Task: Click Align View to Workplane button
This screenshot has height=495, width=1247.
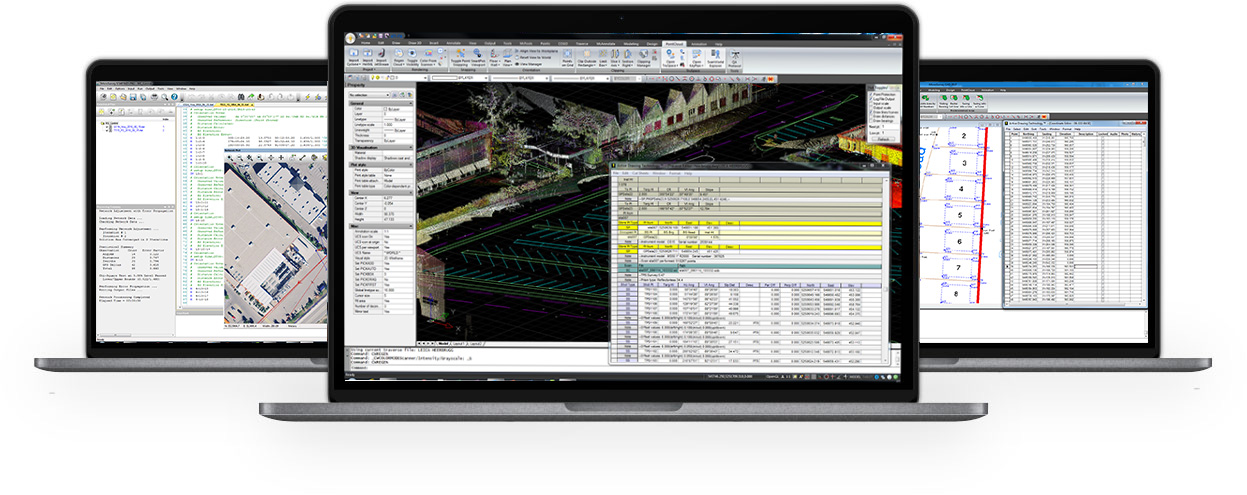Action: [537, 49]
